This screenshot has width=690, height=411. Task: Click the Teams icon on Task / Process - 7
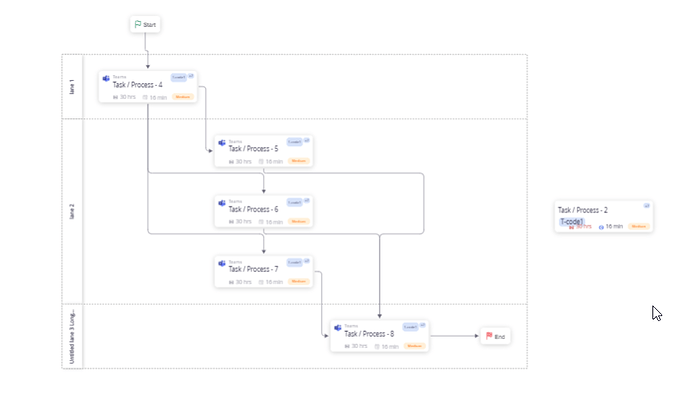[x=221, y=263]
